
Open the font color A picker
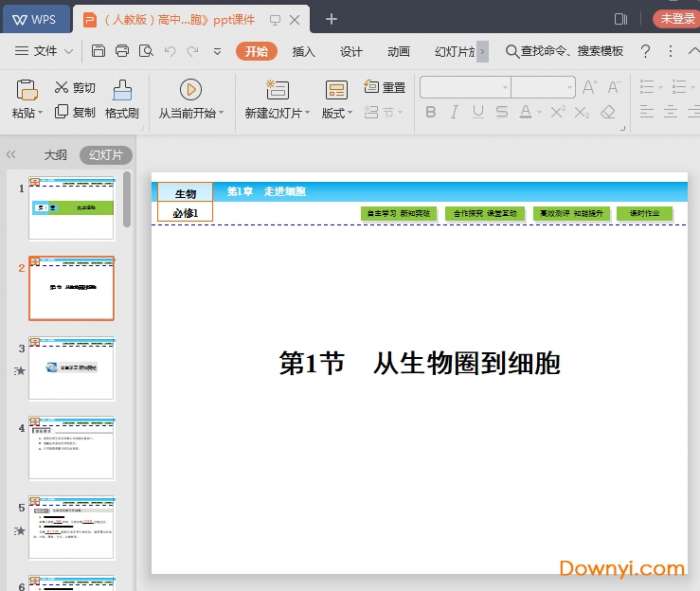coord(526,112)
